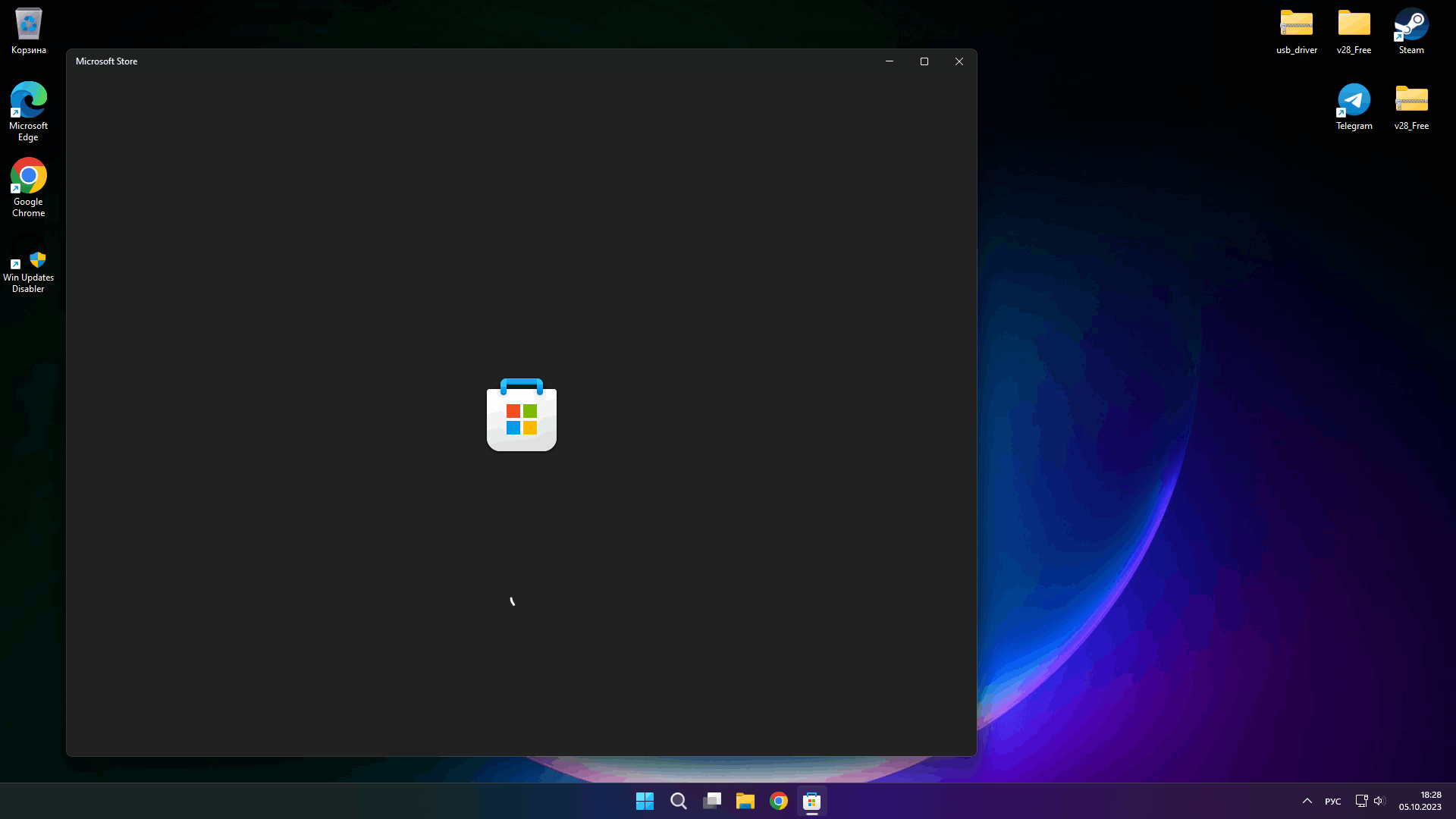Open volume control in the system tray
The width and height of the screenshot is (1456, 819).
[x=1379, y=801]
